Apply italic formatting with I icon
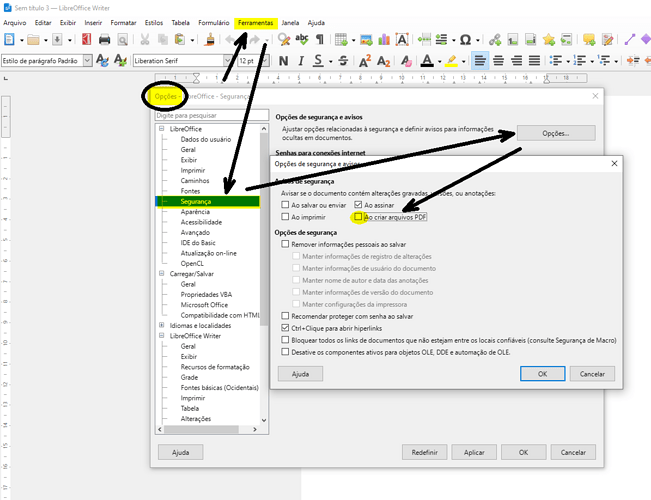The image size is (651, 500). click(x=300, y=60)
